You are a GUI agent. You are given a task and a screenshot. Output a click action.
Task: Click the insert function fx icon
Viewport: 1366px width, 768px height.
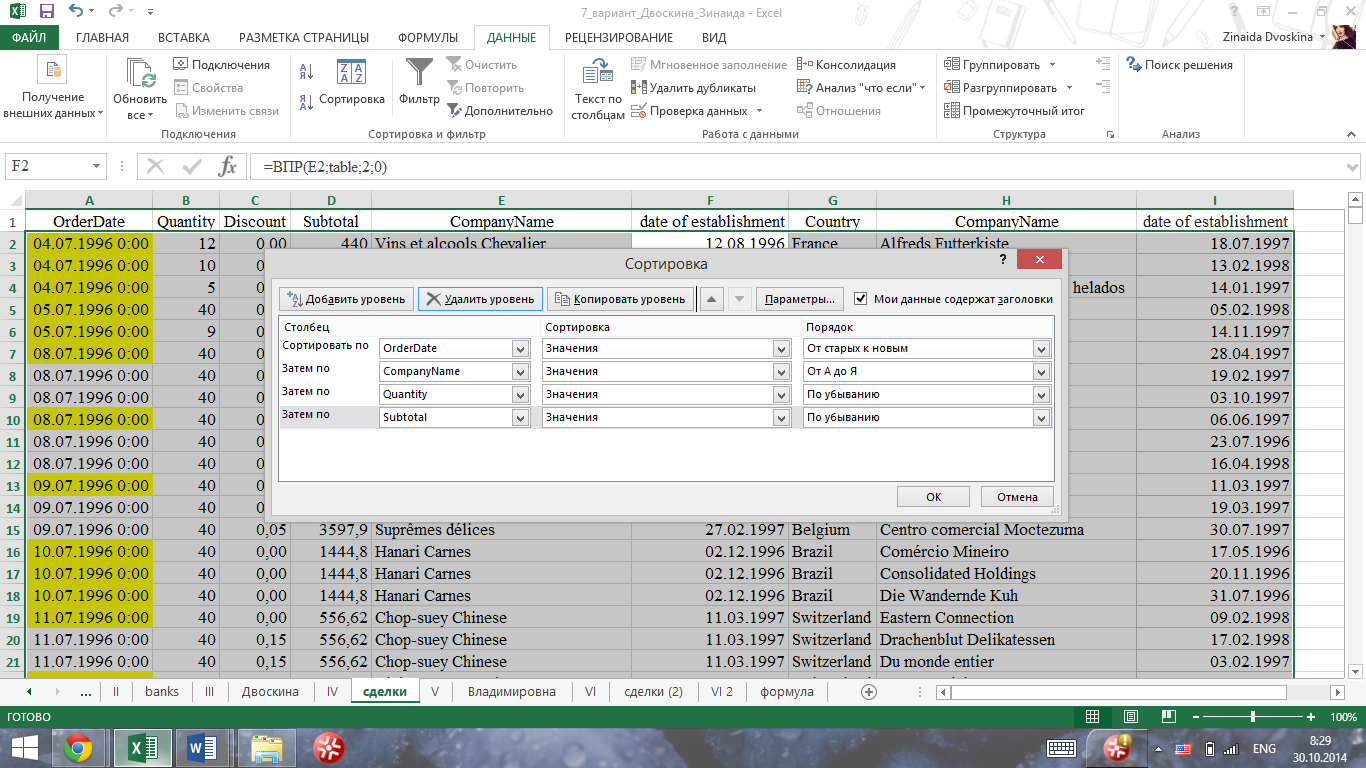[x=228, y=167]
